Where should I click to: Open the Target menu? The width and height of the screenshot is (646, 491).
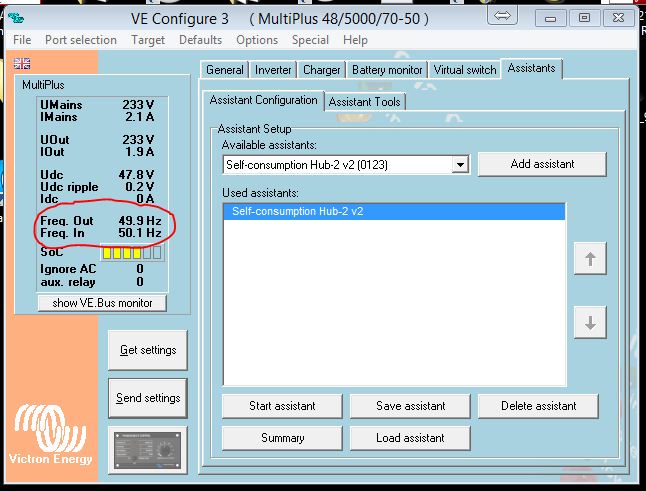click(x=148, y=40)
